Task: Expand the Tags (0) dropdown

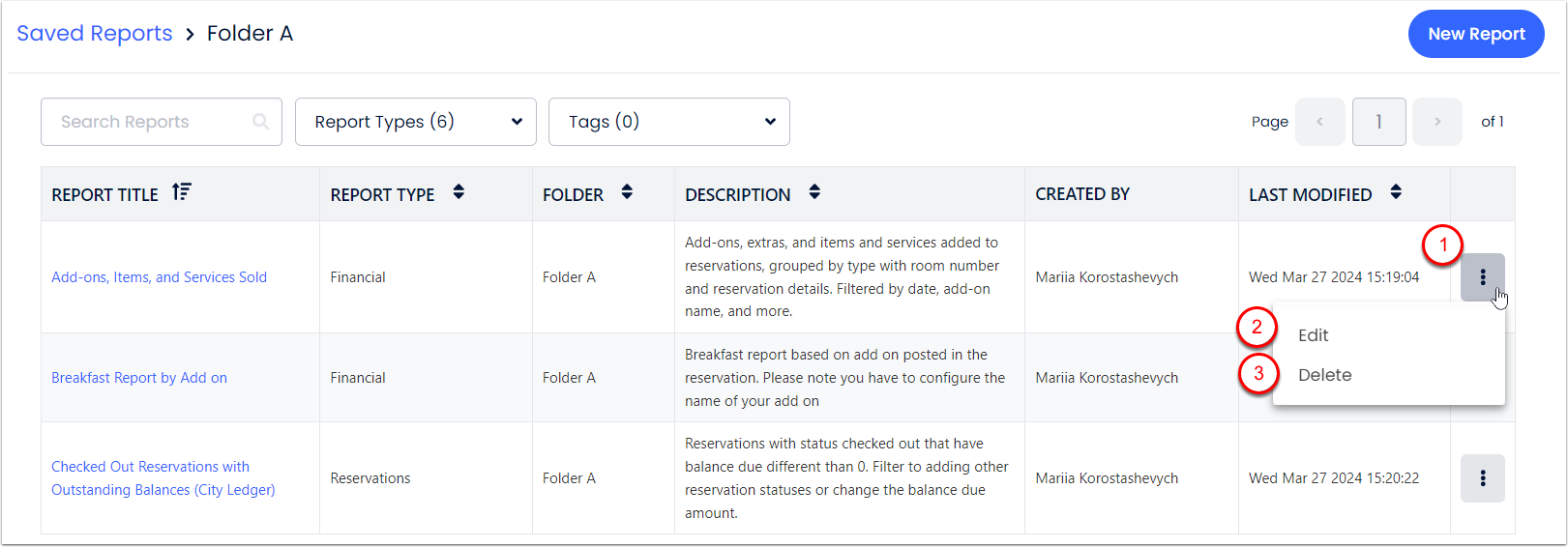Action: tap(668, 122)
